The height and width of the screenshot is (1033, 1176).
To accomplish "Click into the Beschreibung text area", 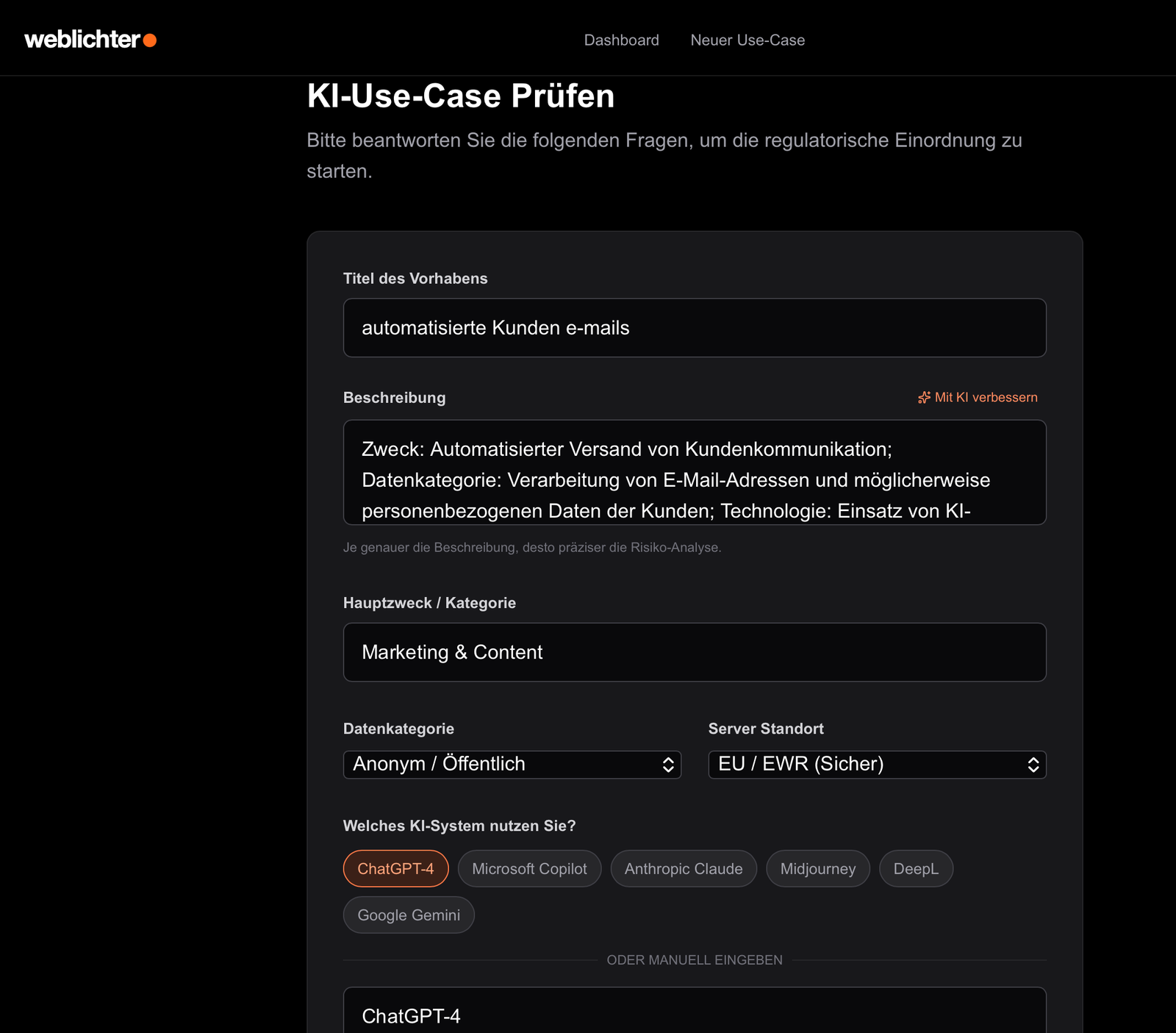I will tap(695, 473).
